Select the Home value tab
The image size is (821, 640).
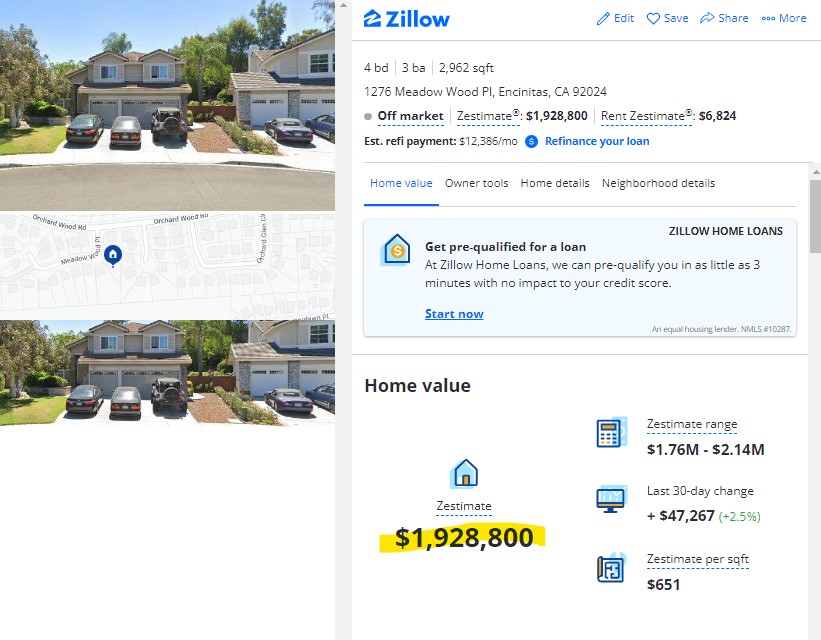click(x=401, y=183)
